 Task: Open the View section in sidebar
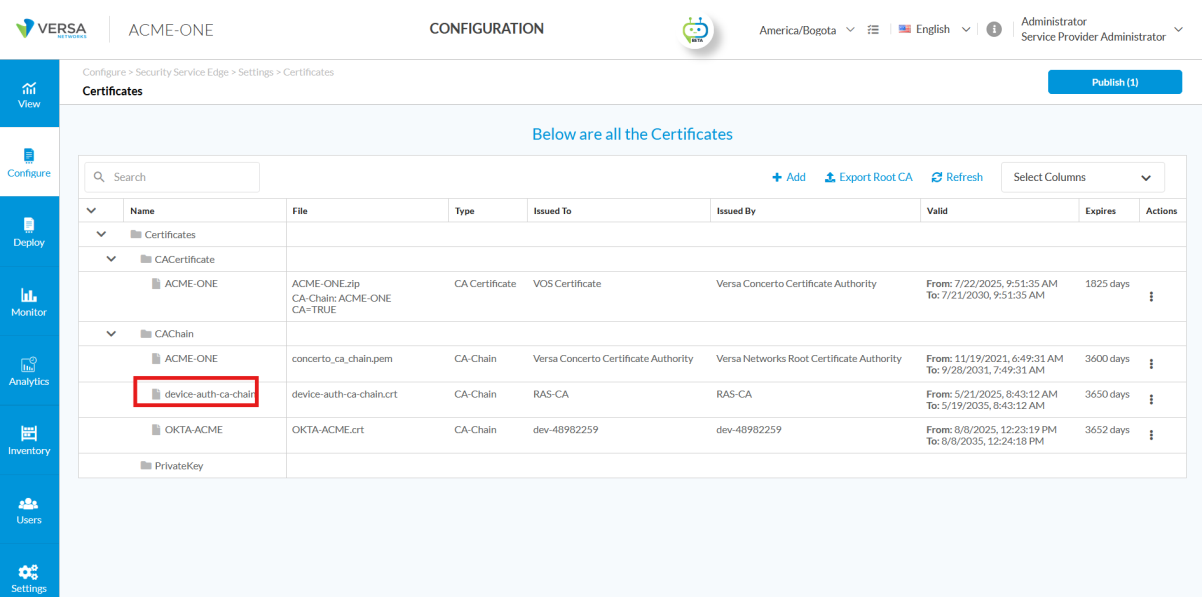[x=29, y=94]
